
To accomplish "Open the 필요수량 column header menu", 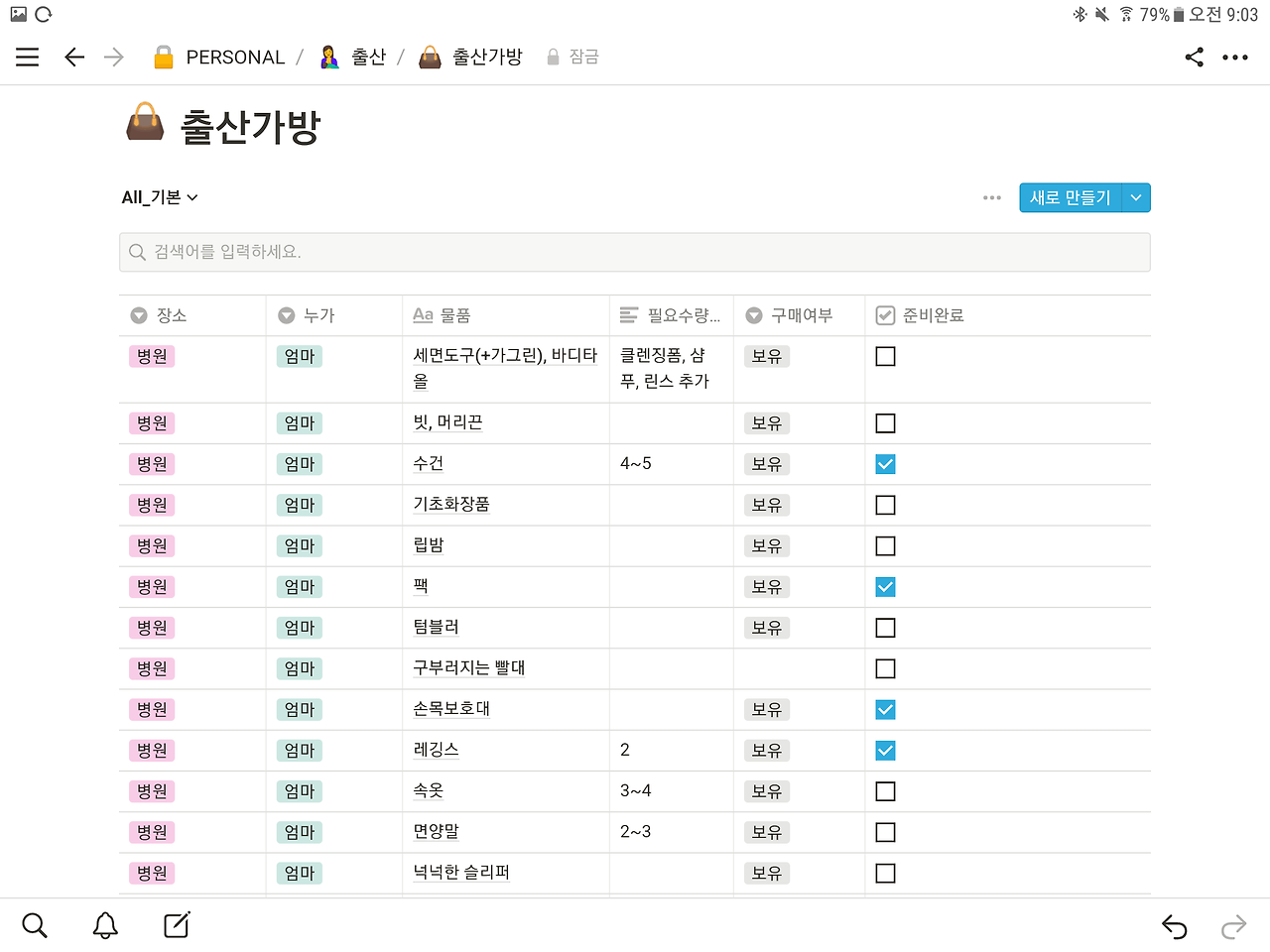I will tap(672, 315).
